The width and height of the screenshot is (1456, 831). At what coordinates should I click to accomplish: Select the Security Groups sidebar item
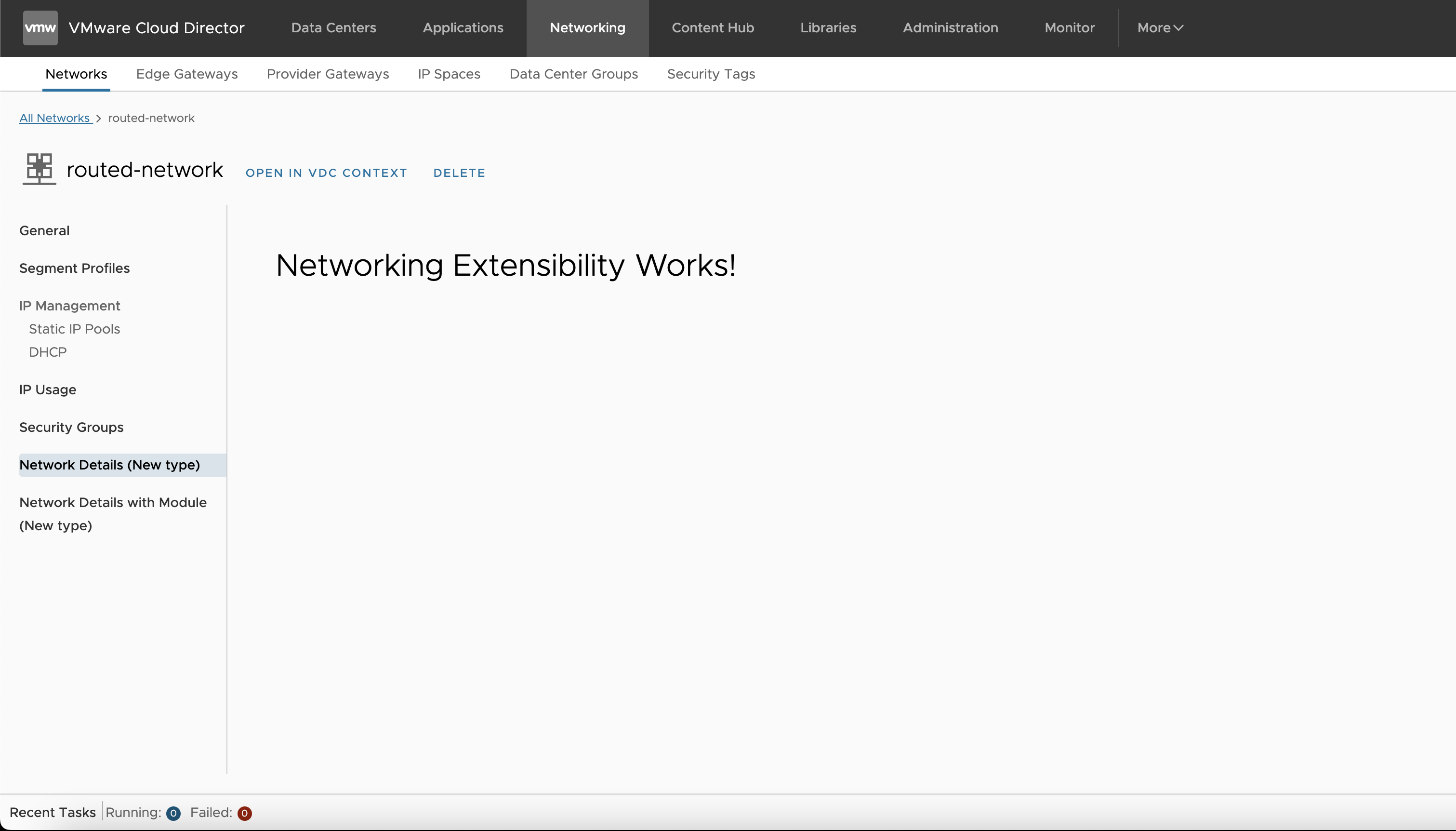[71, 427]
